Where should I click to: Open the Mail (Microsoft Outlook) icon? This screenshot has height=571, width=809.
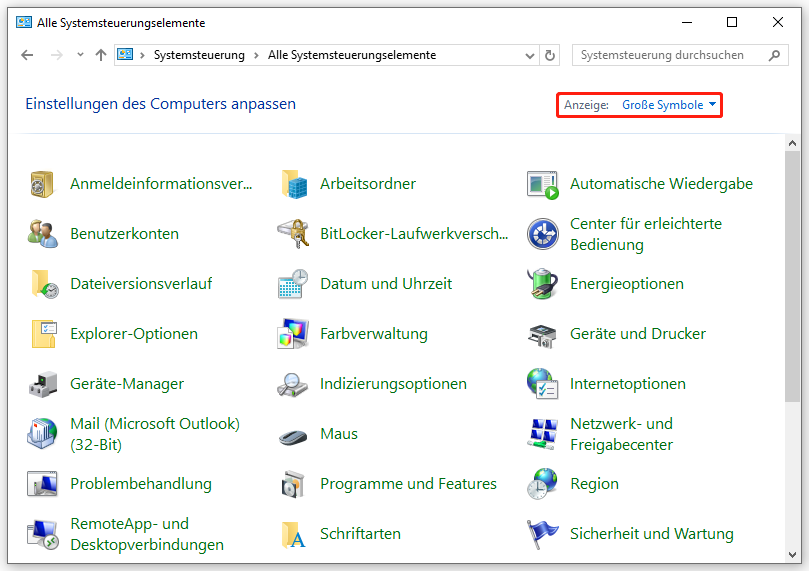[x=42, y=434]
